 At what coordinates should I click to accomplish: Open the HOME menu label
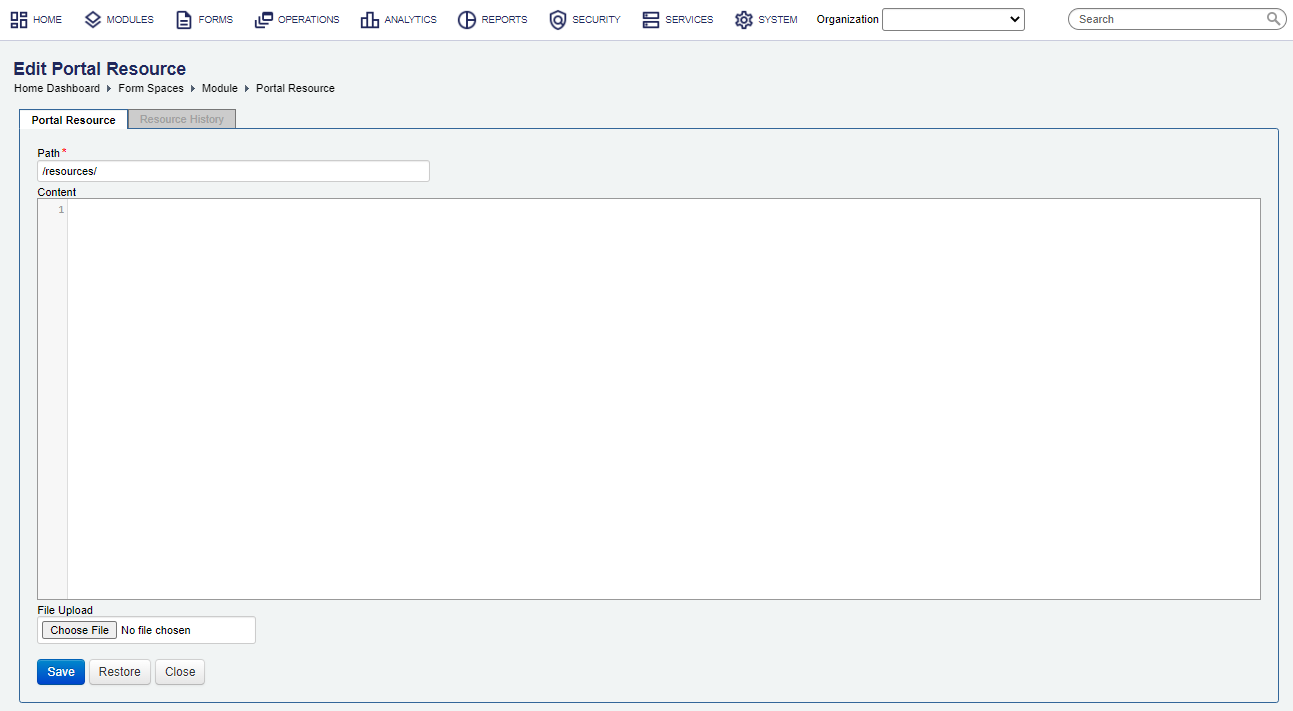(47, 20)
